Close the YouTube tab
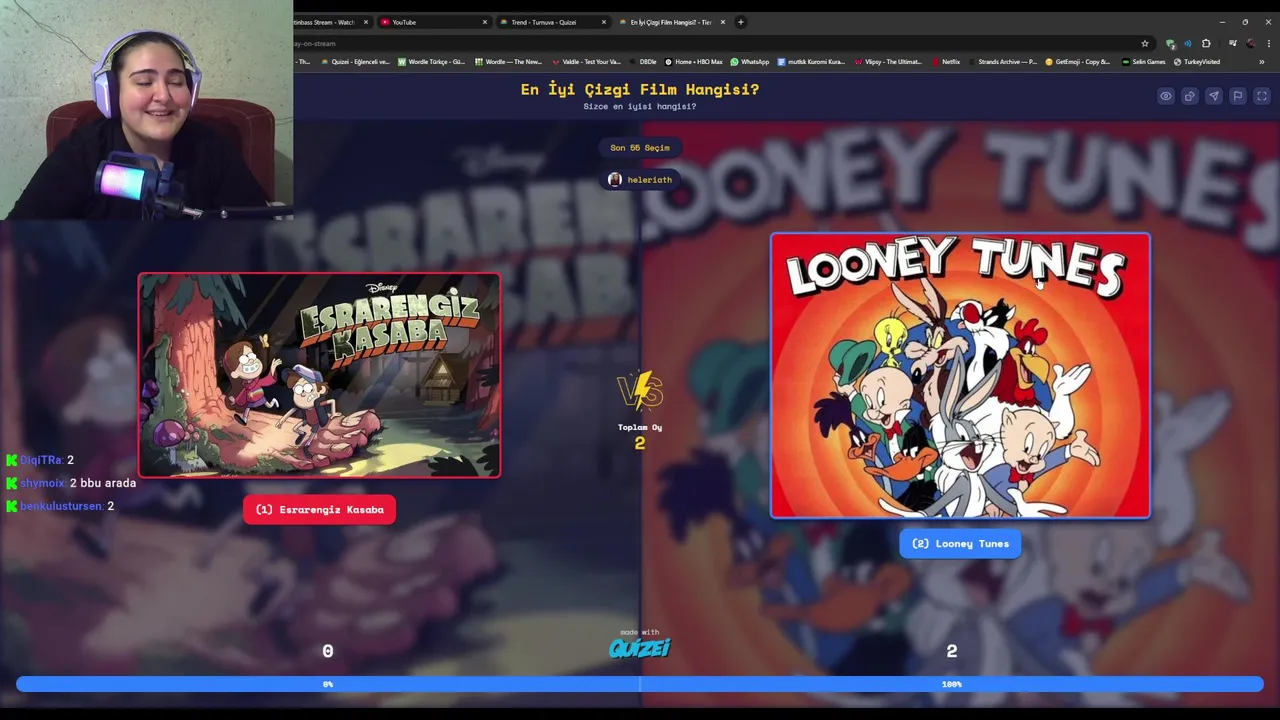This screenshot has width=1280, height=720. coord(485,22)
